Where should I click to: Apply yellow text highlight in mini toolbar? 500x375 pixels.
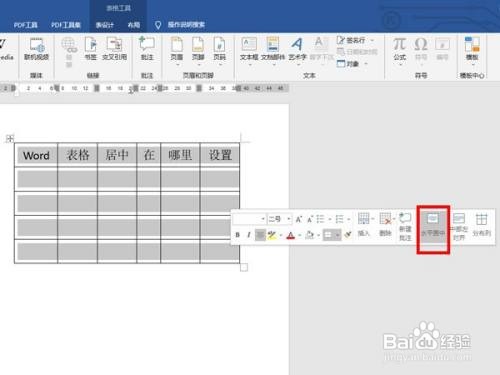pyautogui.click(x=272, y=235)
